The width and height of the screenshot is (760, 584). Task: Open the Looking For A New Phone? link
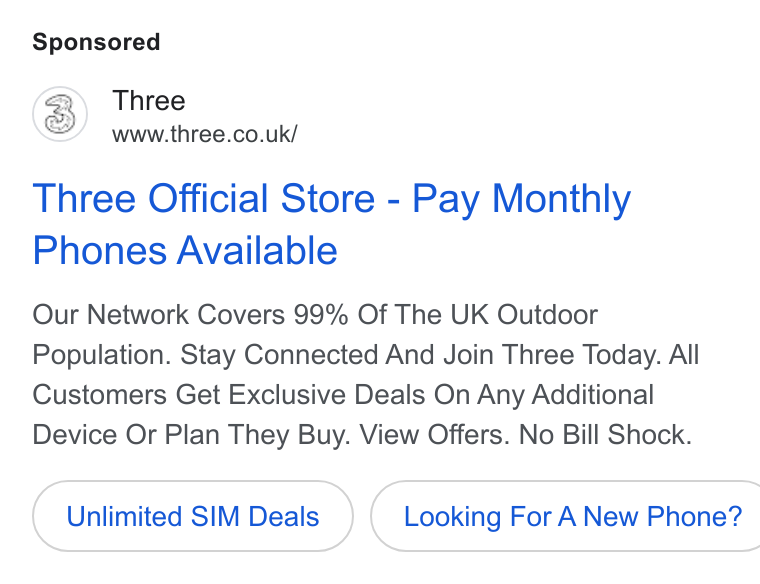pos(566,516)
